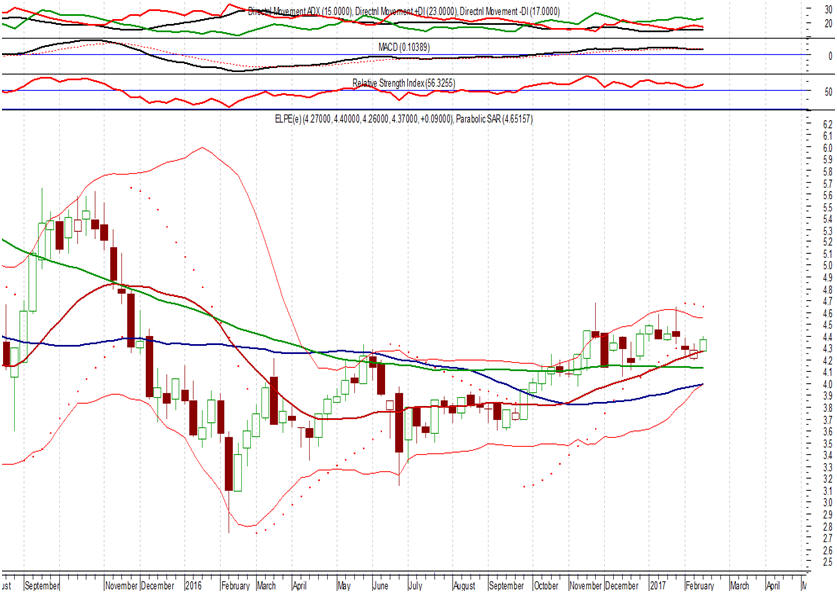The width and height of the screenshot is (837, 593).
Task: Click the 20 level on ADX axis
Action: point(828,23)
